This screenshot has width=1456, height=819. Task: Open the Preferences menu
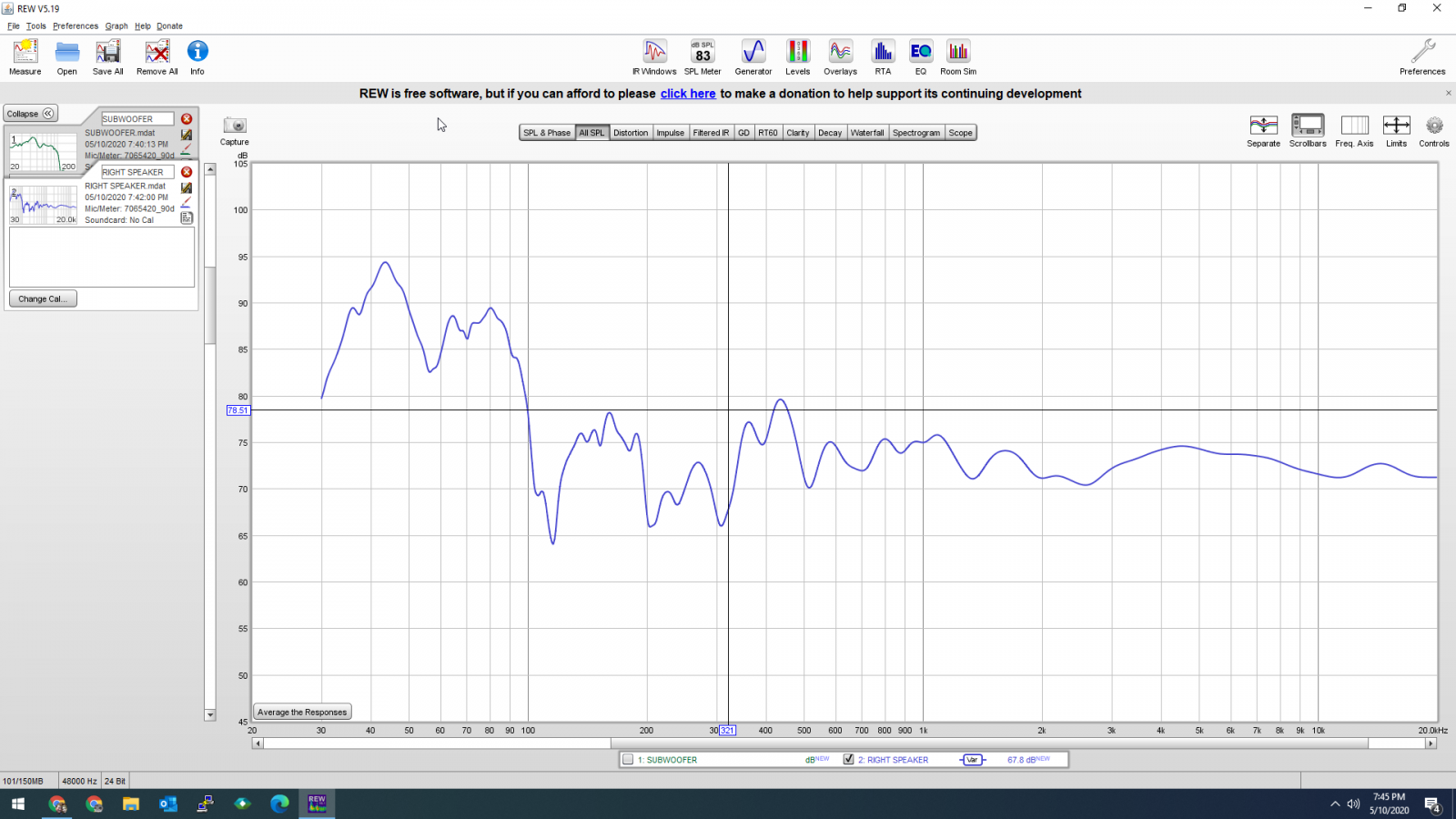click(76, 26)
